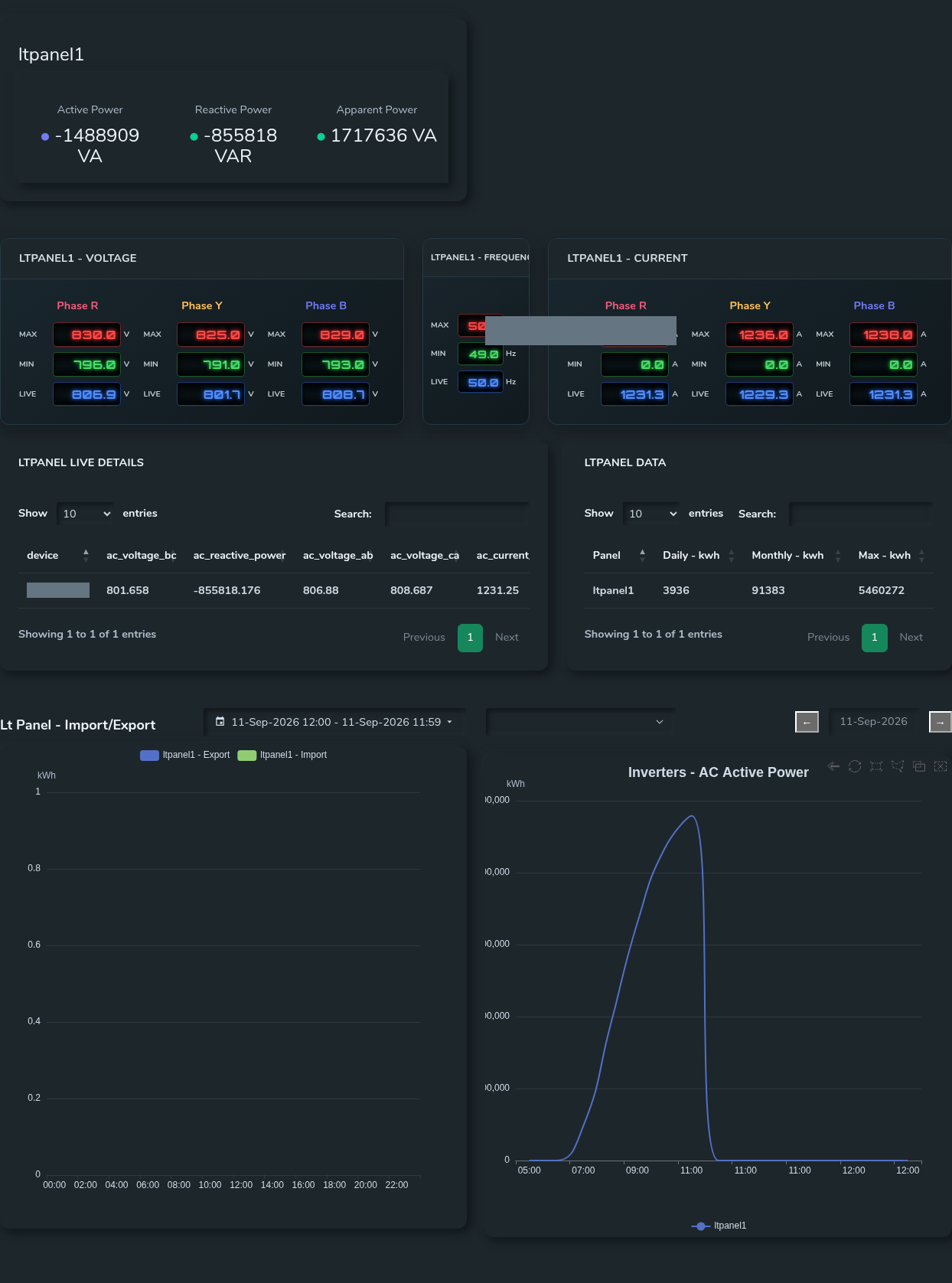Click the restore icon in the Inverters chart toolbox
Screen dimensions: 952x1283
click(855, 766)
